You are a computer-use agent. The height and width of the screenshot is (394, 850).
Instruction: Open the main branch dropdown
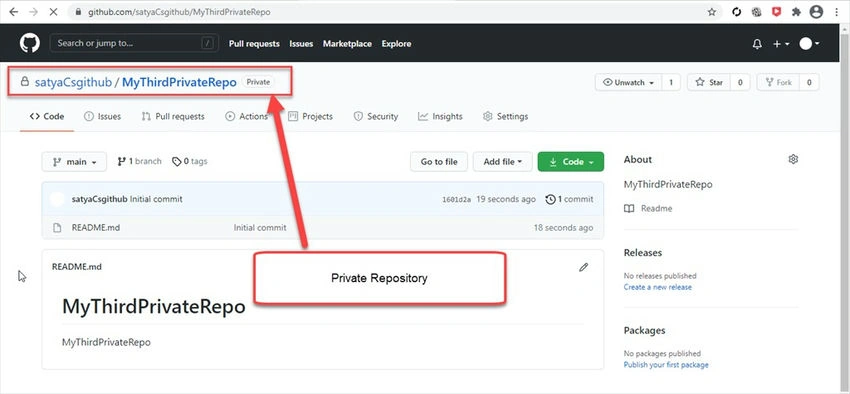pyautogui.click(x=74, y=162)
